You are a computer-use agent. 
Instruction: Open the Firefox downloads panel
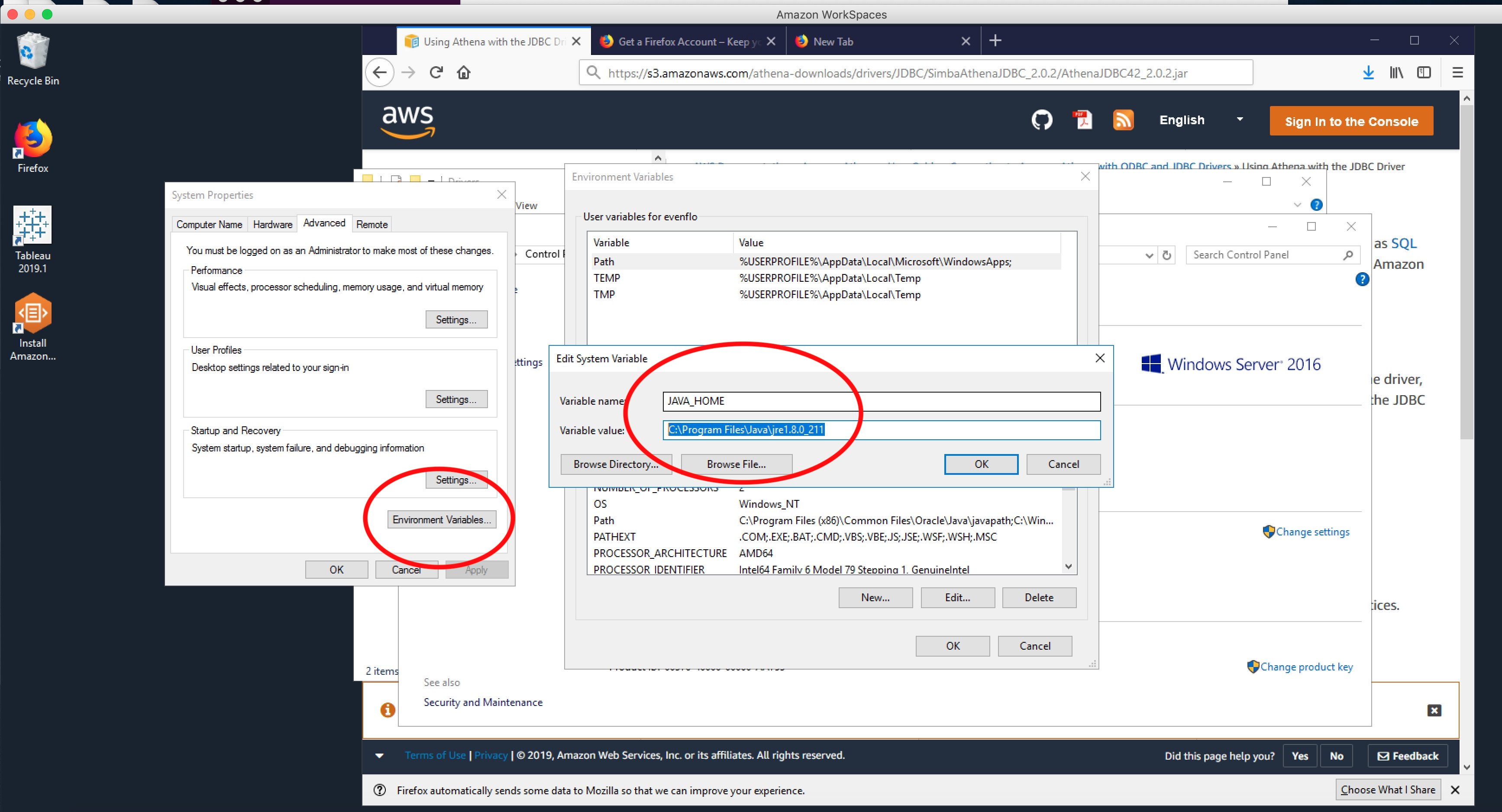(1369, 72)
